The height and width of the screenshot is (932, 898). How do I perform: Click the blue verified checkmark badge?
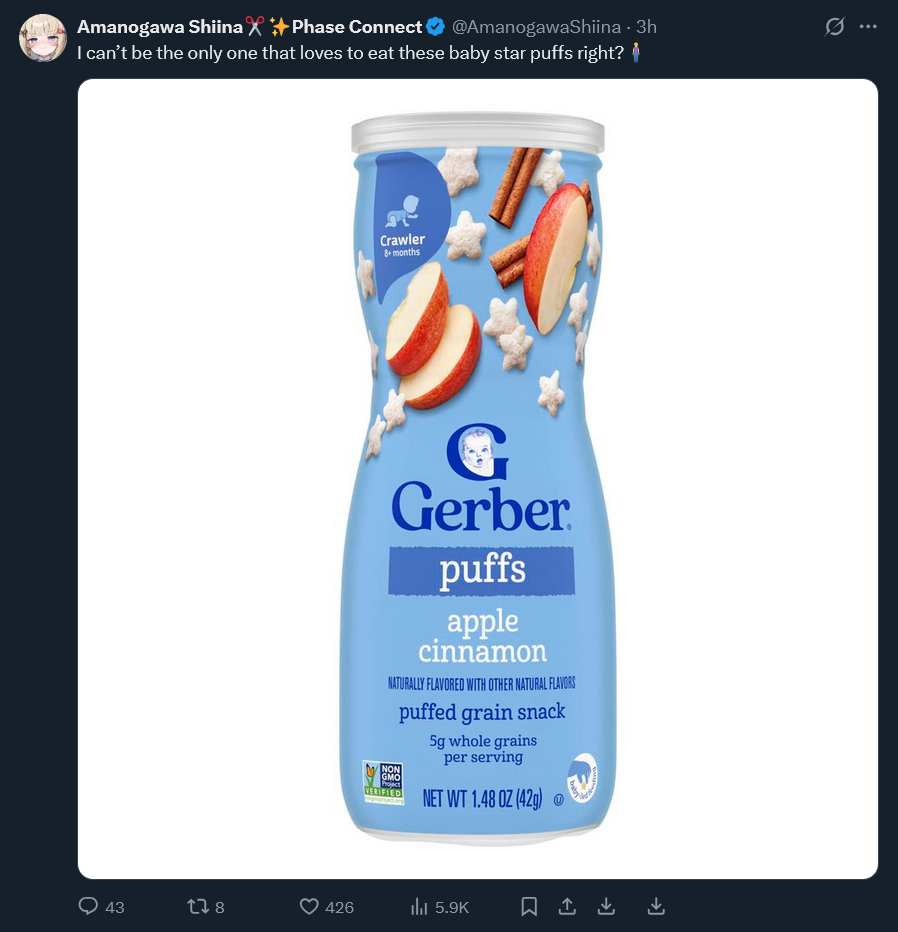pos(436,27)
